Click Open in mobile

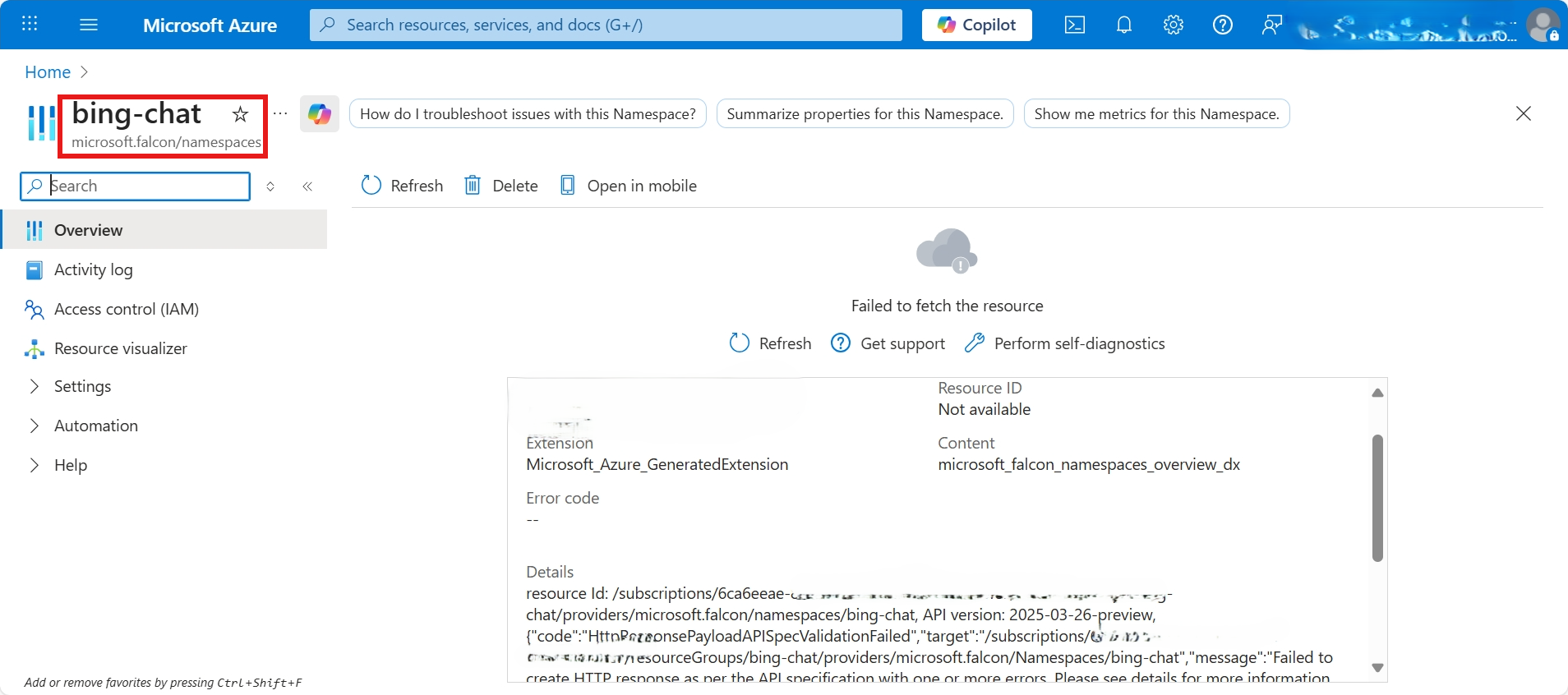point(629,186)
